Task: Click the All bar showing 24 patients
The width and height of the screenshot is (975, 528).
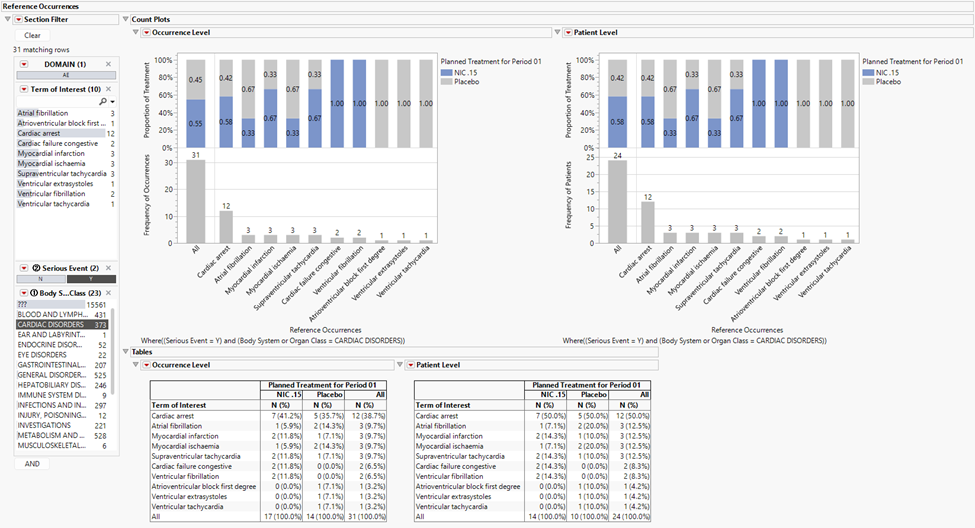Action: coord(617,201)
